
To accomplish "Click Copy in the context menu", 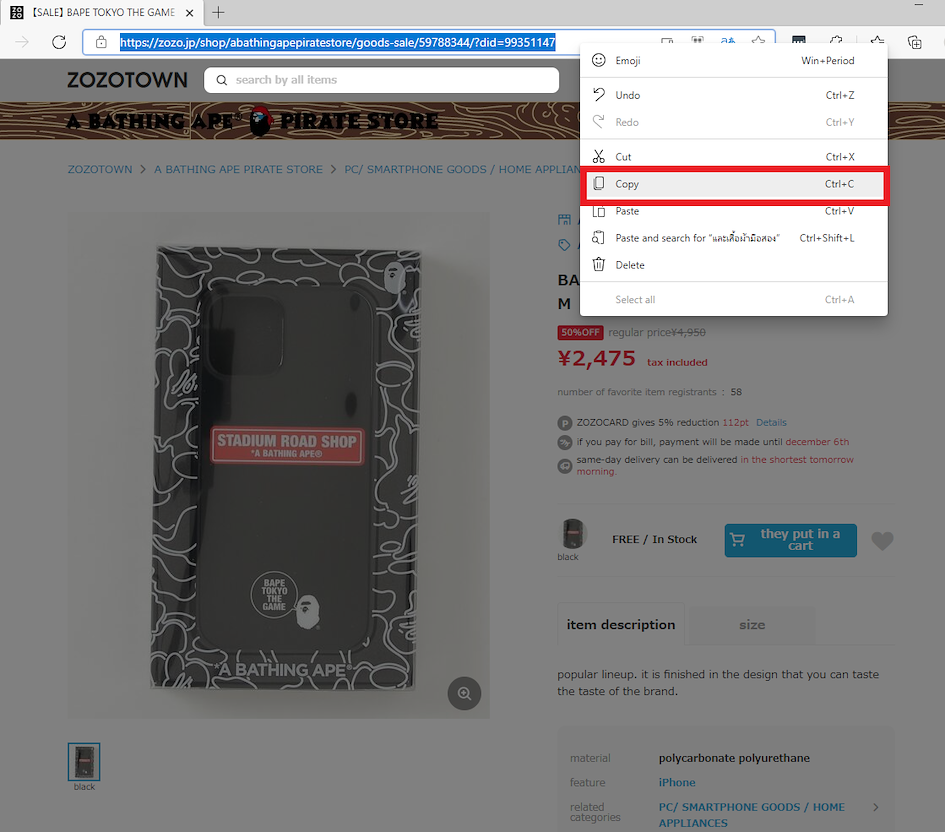I will (733, 184).
